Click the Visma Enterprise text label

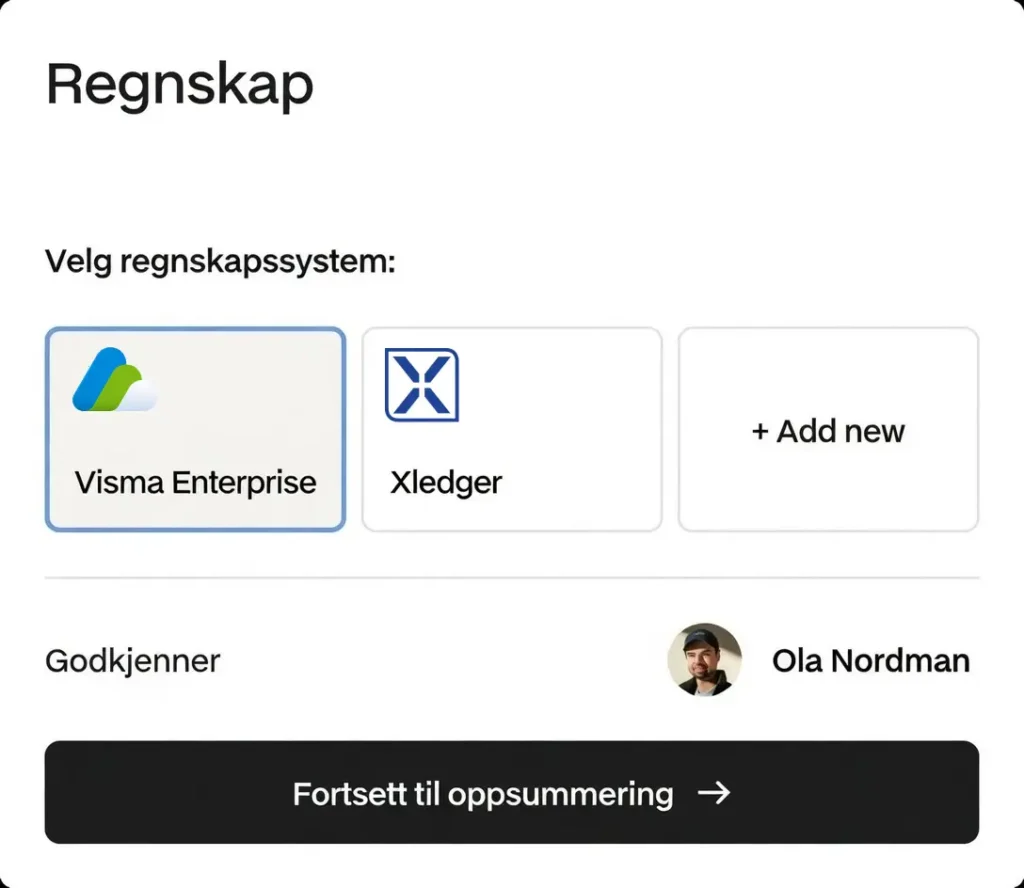(x=195, y=482)
